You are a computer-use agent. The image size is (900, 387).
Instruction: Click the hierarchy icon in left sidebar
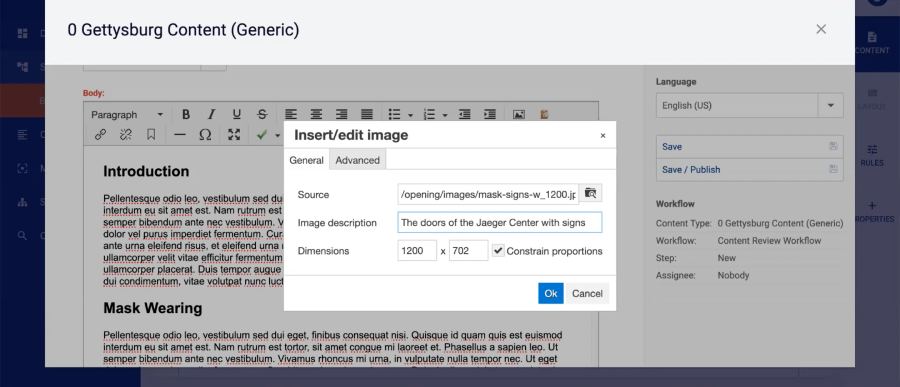pyautogui.click(x=22, y=202)
